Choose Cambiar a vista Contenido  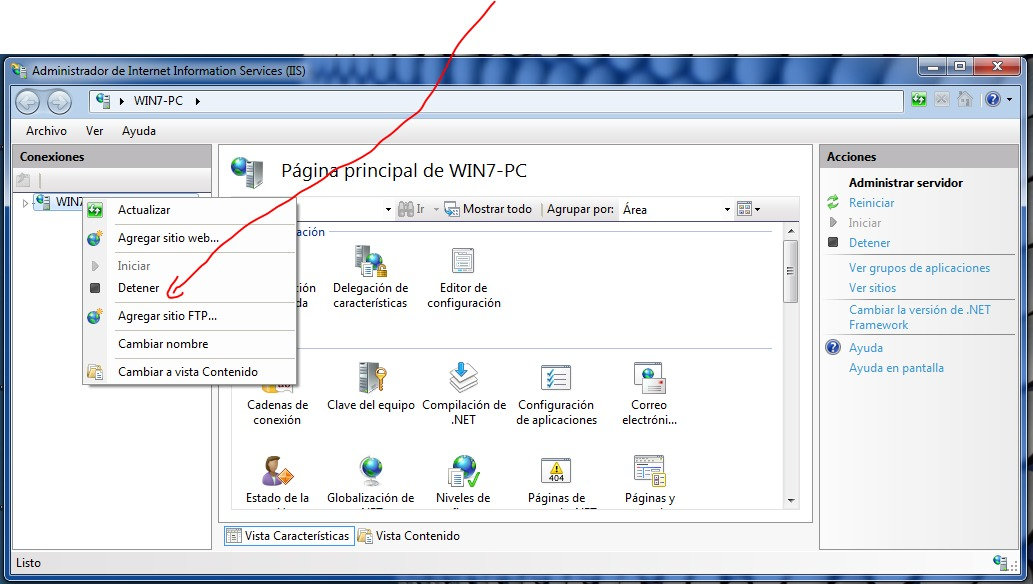(190, 372)
